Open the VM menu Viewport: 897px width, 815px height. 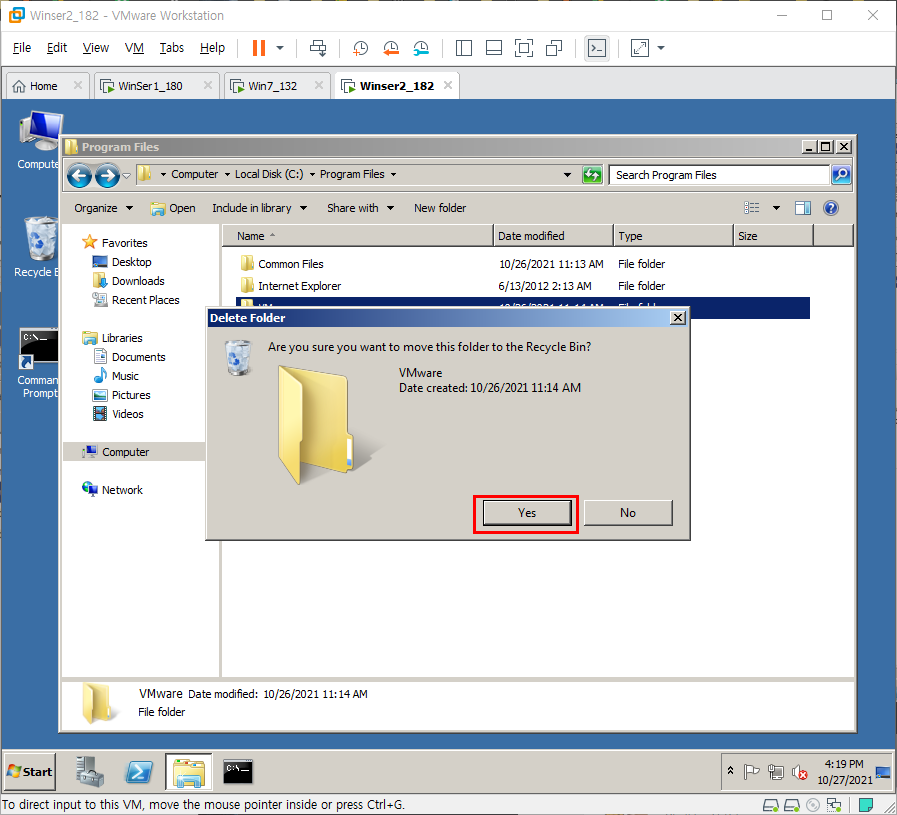click(134, 48)
